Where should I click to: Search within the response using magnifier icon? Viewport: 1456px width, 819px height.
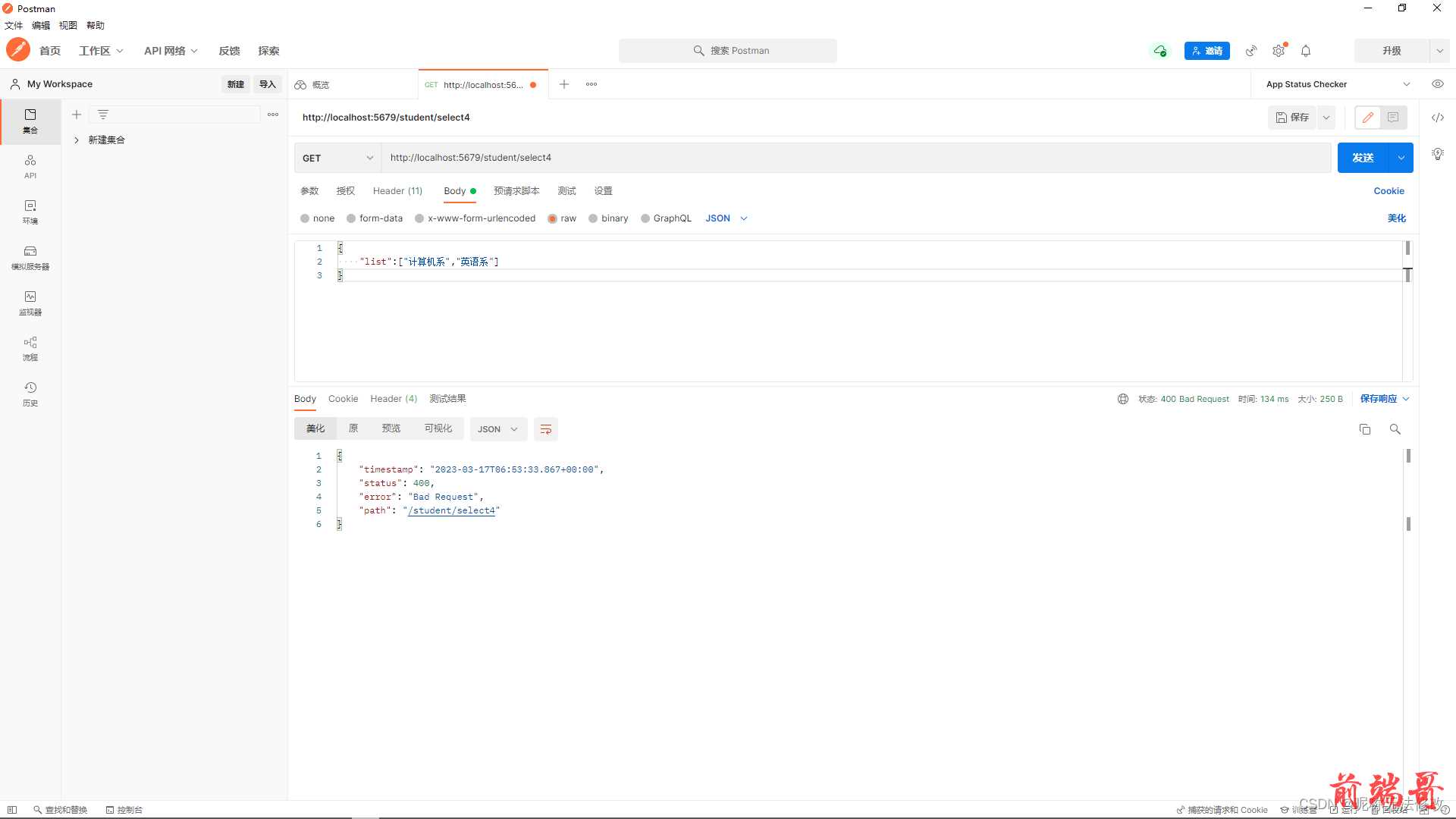(x=1395, y=429)
